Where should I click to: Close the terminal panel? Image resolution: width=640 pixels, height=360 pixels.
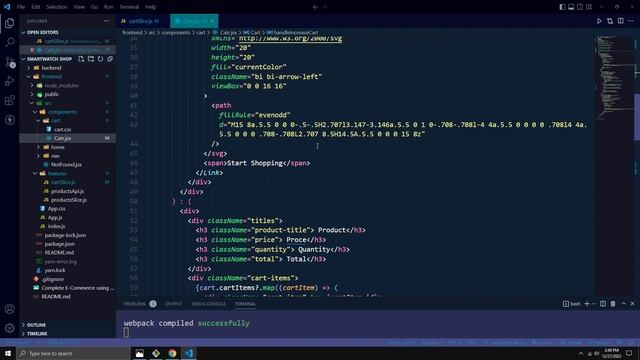(x=632, y=304)
